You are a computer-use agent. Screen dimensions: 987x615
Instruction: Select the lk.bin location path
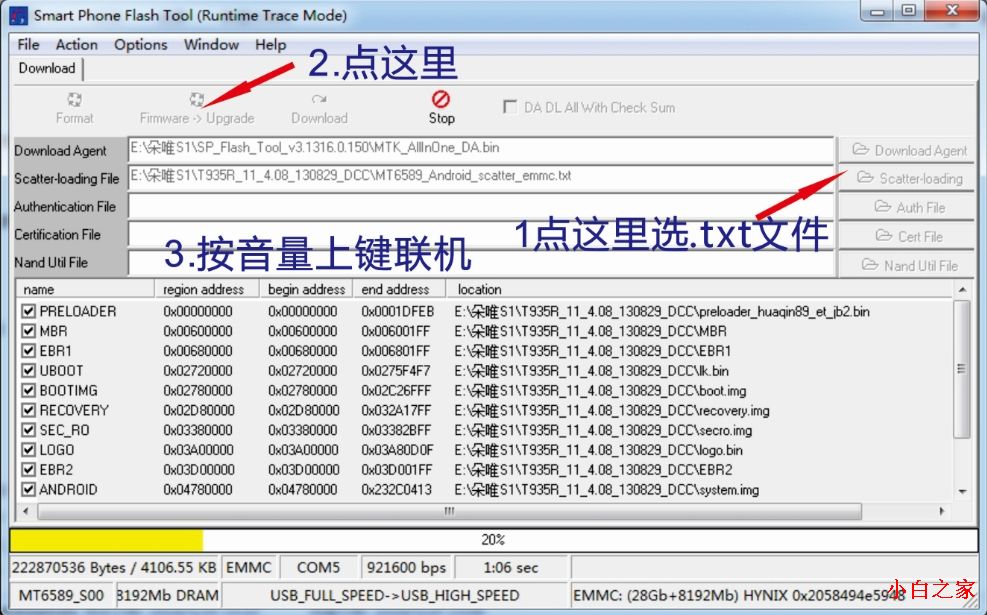click(591, 371)
